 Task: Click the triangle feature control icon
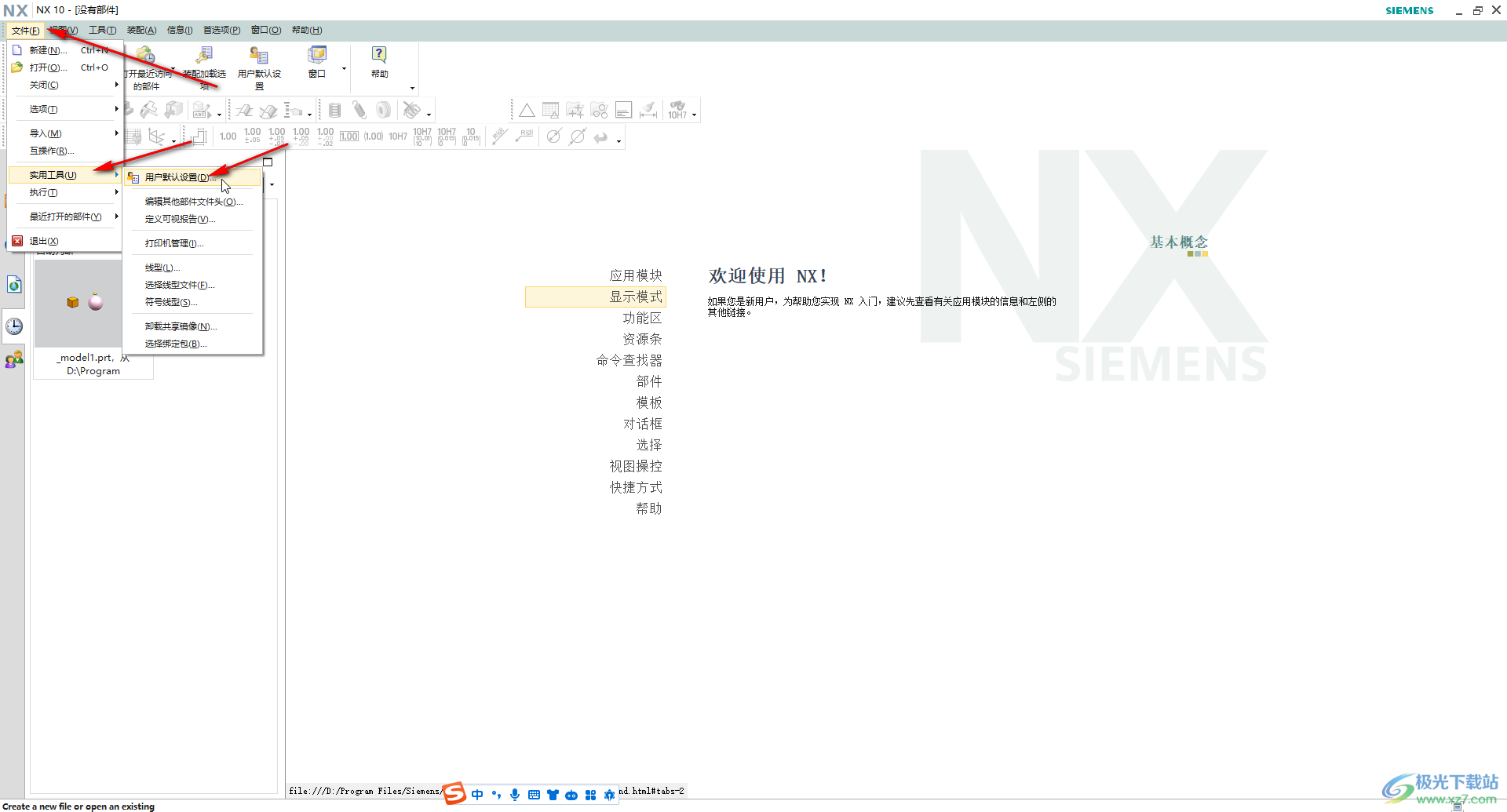527,111
